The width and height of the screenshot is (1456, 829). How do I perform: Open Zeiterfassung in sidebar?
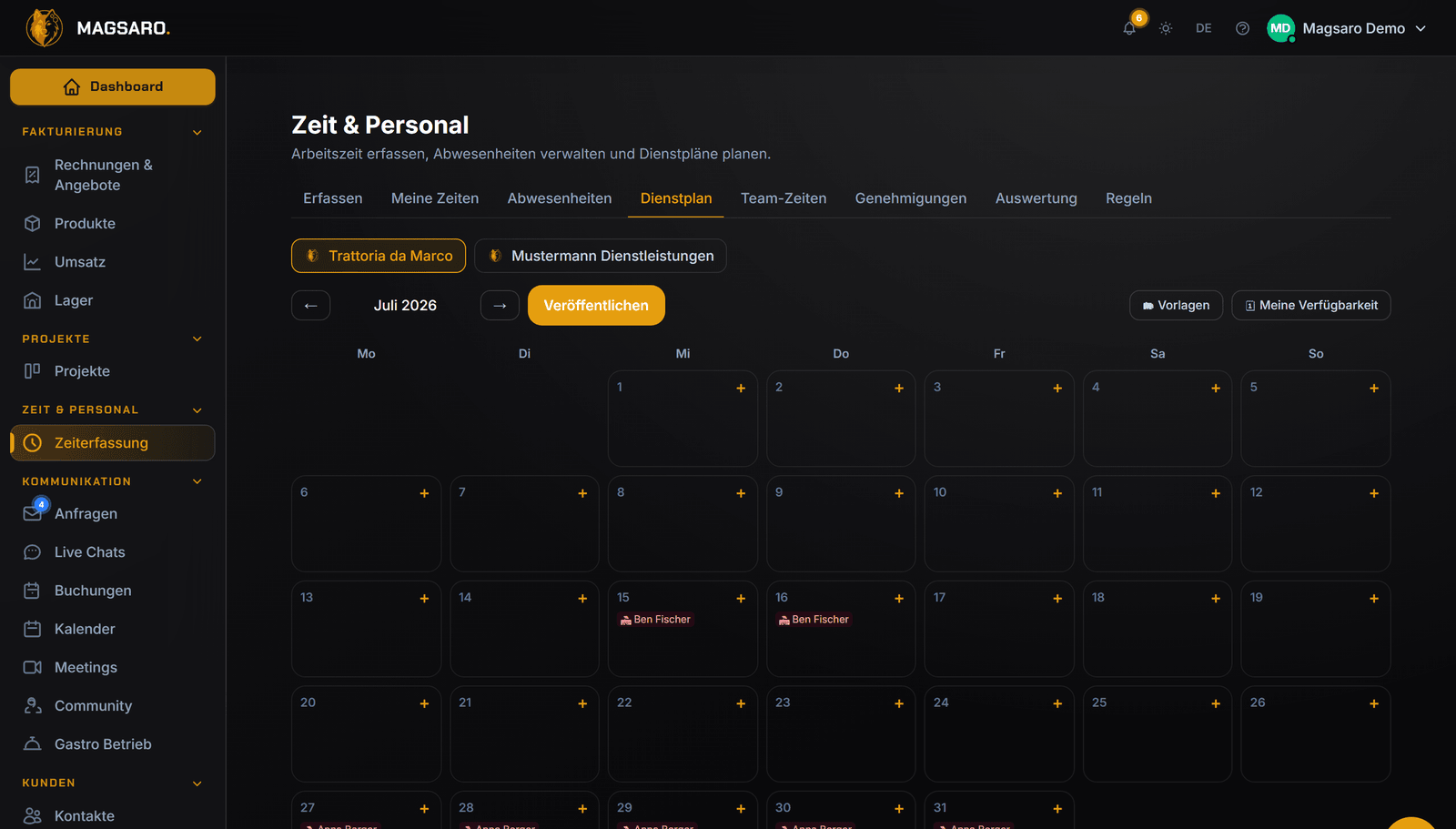113,443
